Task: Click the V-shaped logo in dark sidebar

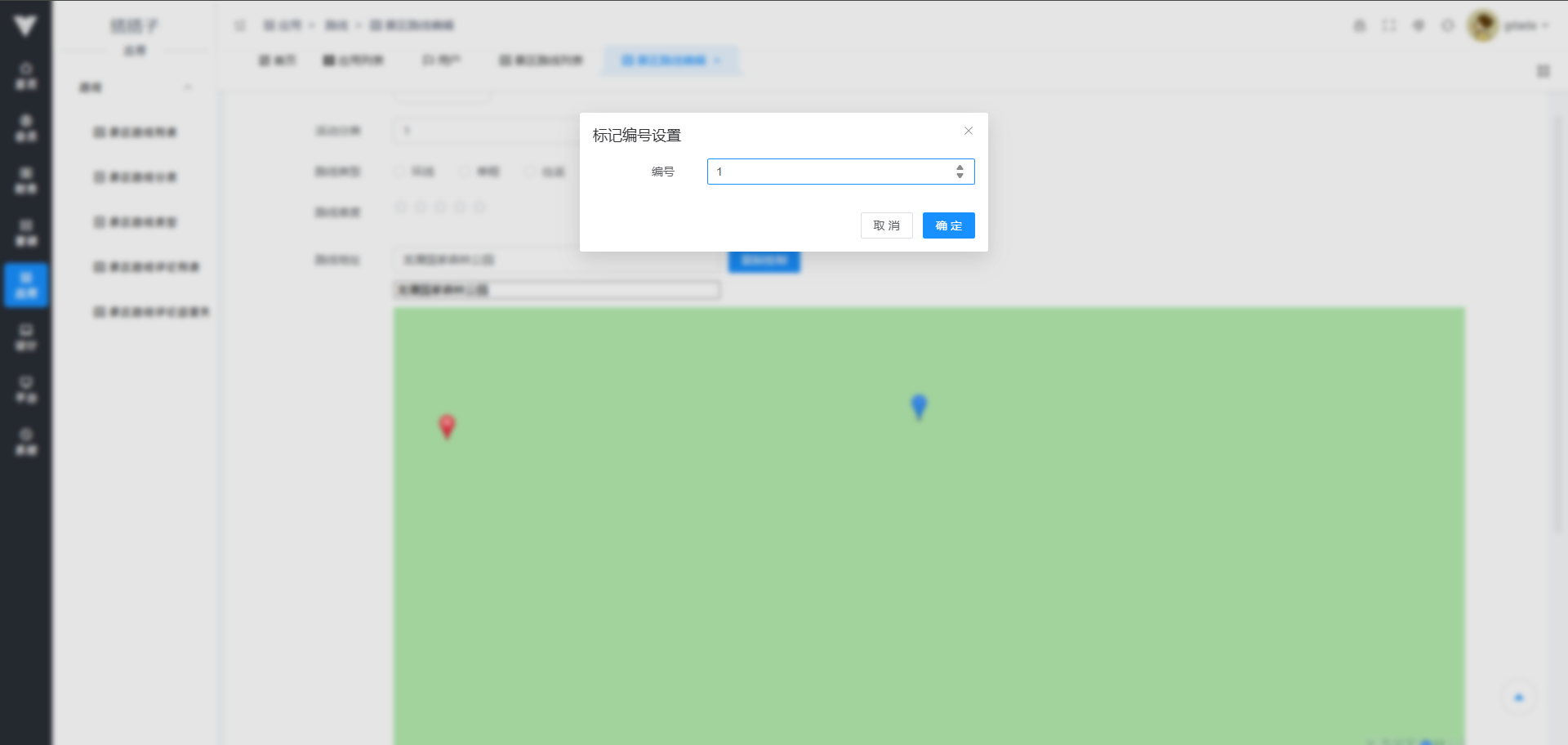Action: point(25,26)
